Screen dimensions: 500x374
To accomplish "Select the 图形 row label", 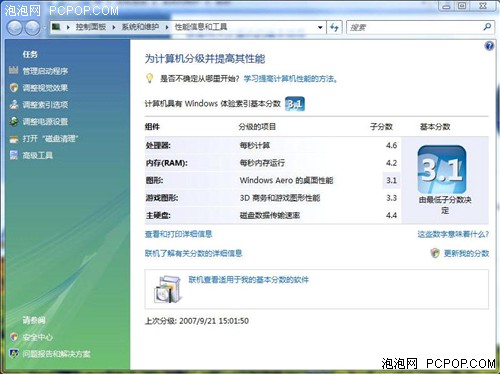I will [x=154, y=181].
